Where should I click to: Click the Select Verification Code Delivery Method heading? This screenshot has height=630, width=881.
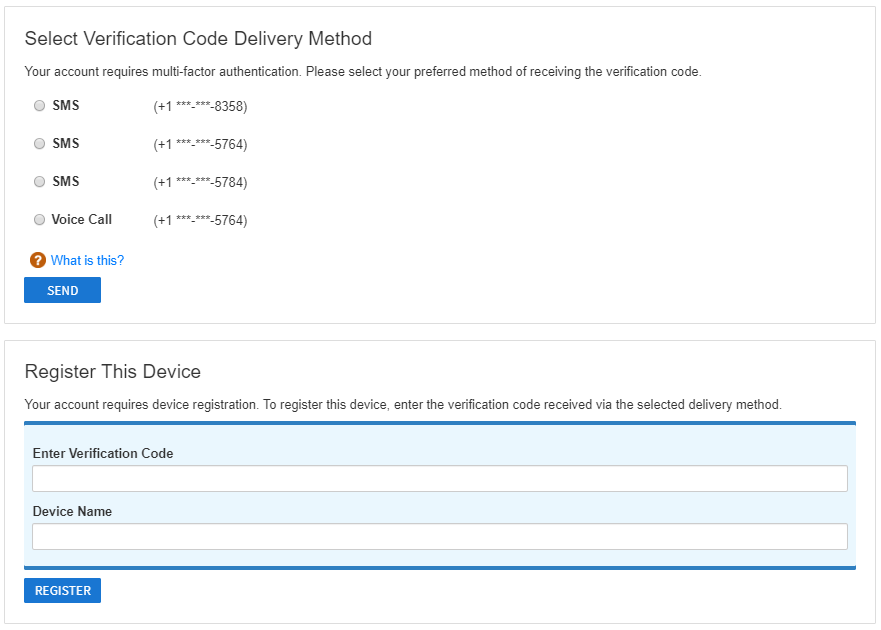[x=197, y=38]
